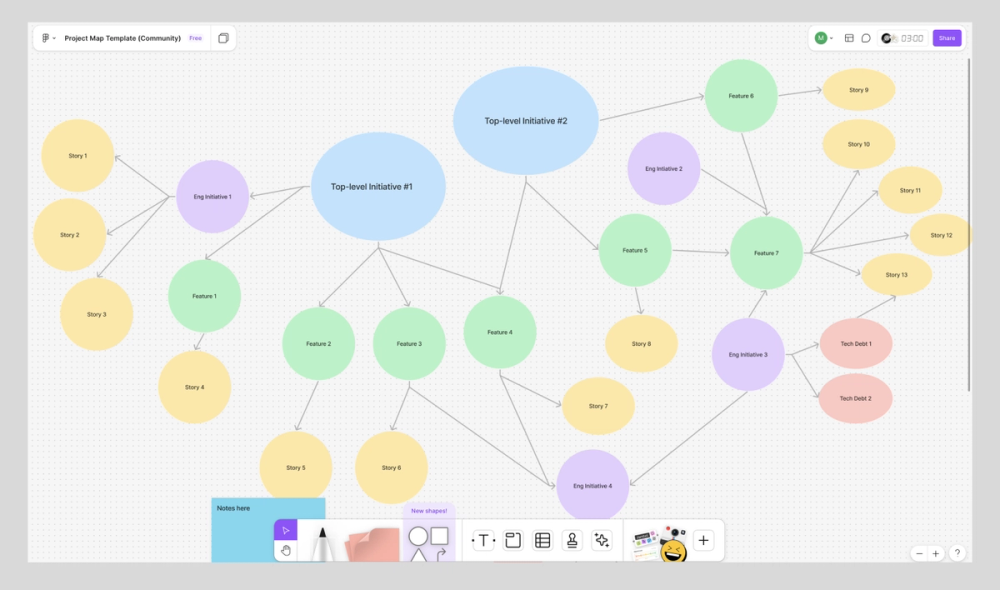Open the Shapes picker in the toolbar
Image resolution: width=1000 pixels, height=590 pixels.
pos(430,540)
